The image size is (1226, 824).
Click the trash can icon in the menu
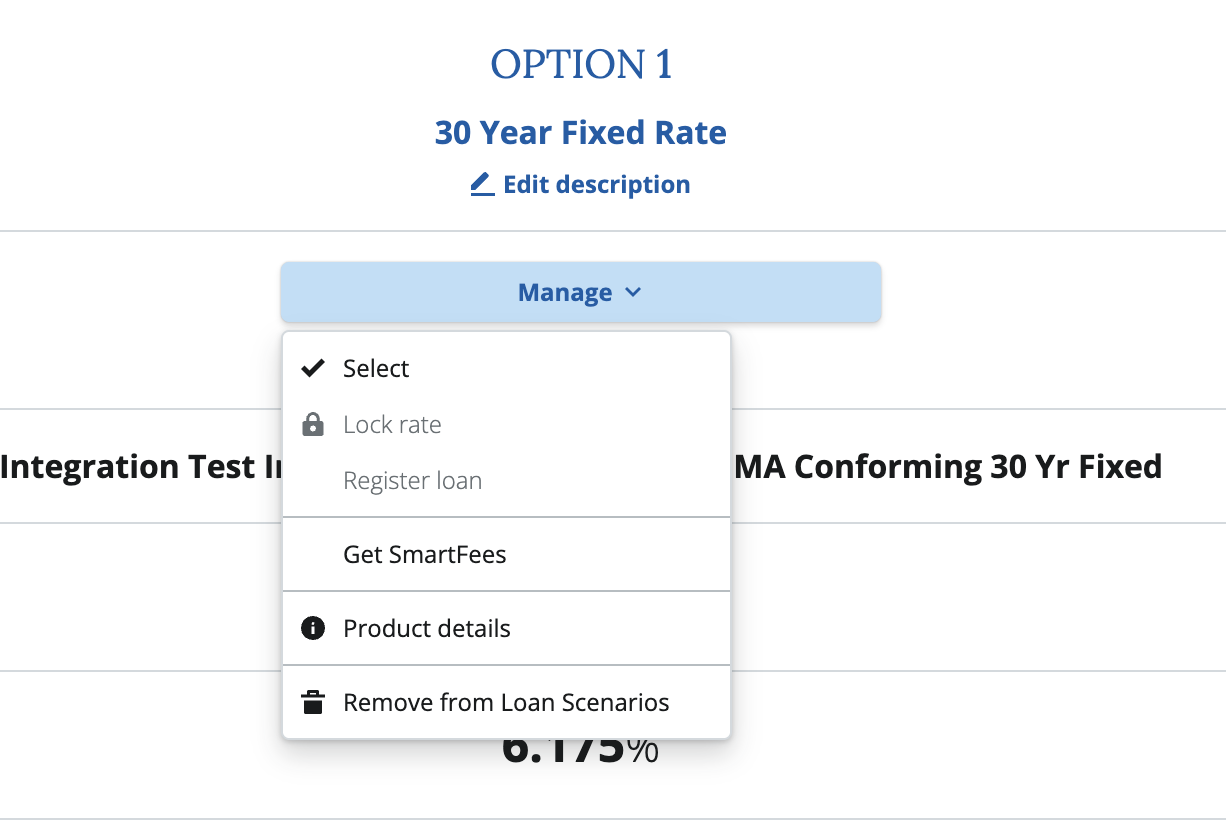point(313,702)
